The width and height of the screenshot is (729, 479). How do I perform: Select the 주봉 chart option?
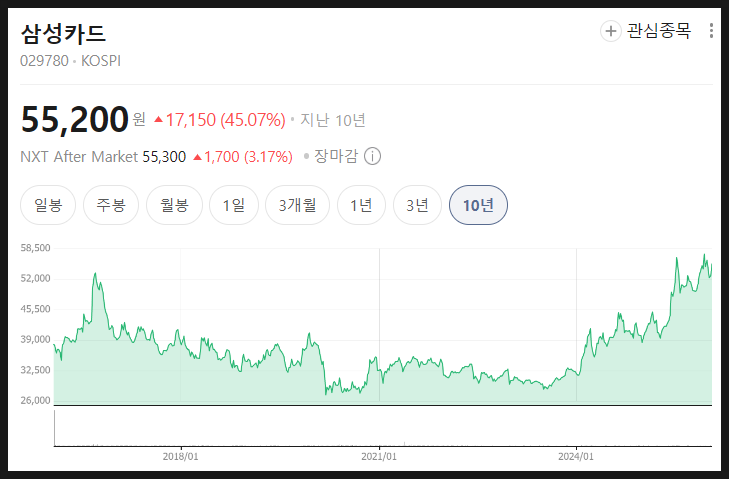click(111, 205)
